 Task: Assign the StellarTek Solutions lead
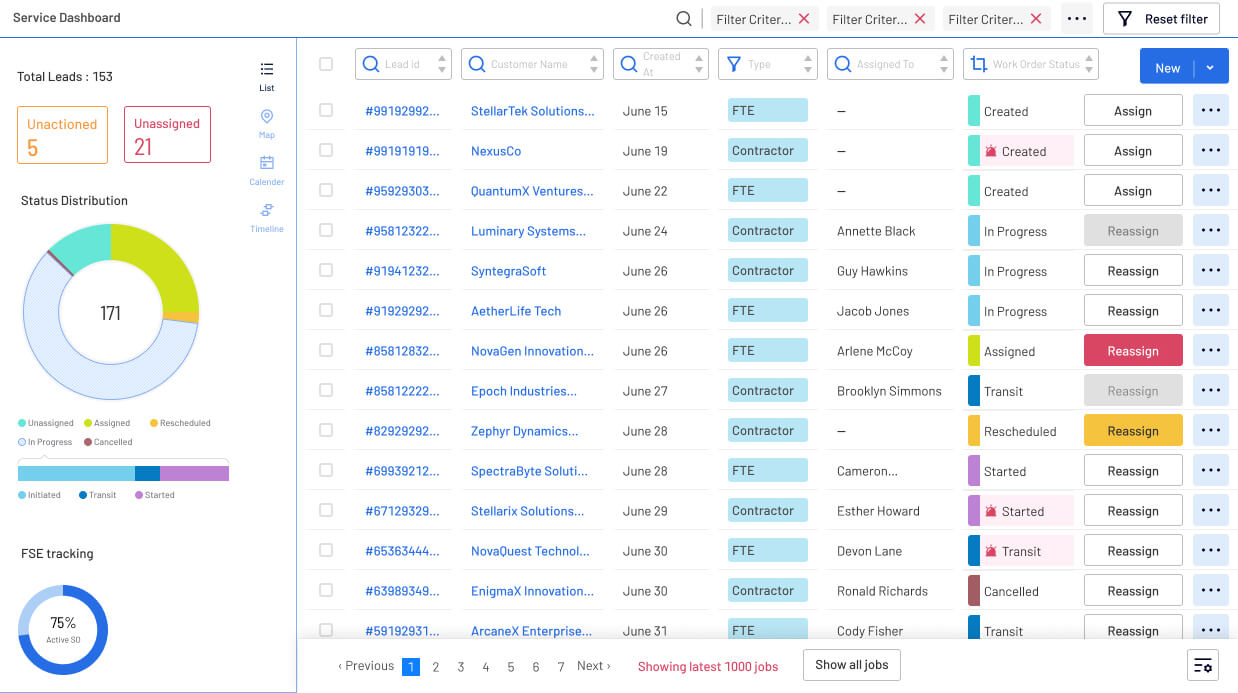pos(1133,110)
